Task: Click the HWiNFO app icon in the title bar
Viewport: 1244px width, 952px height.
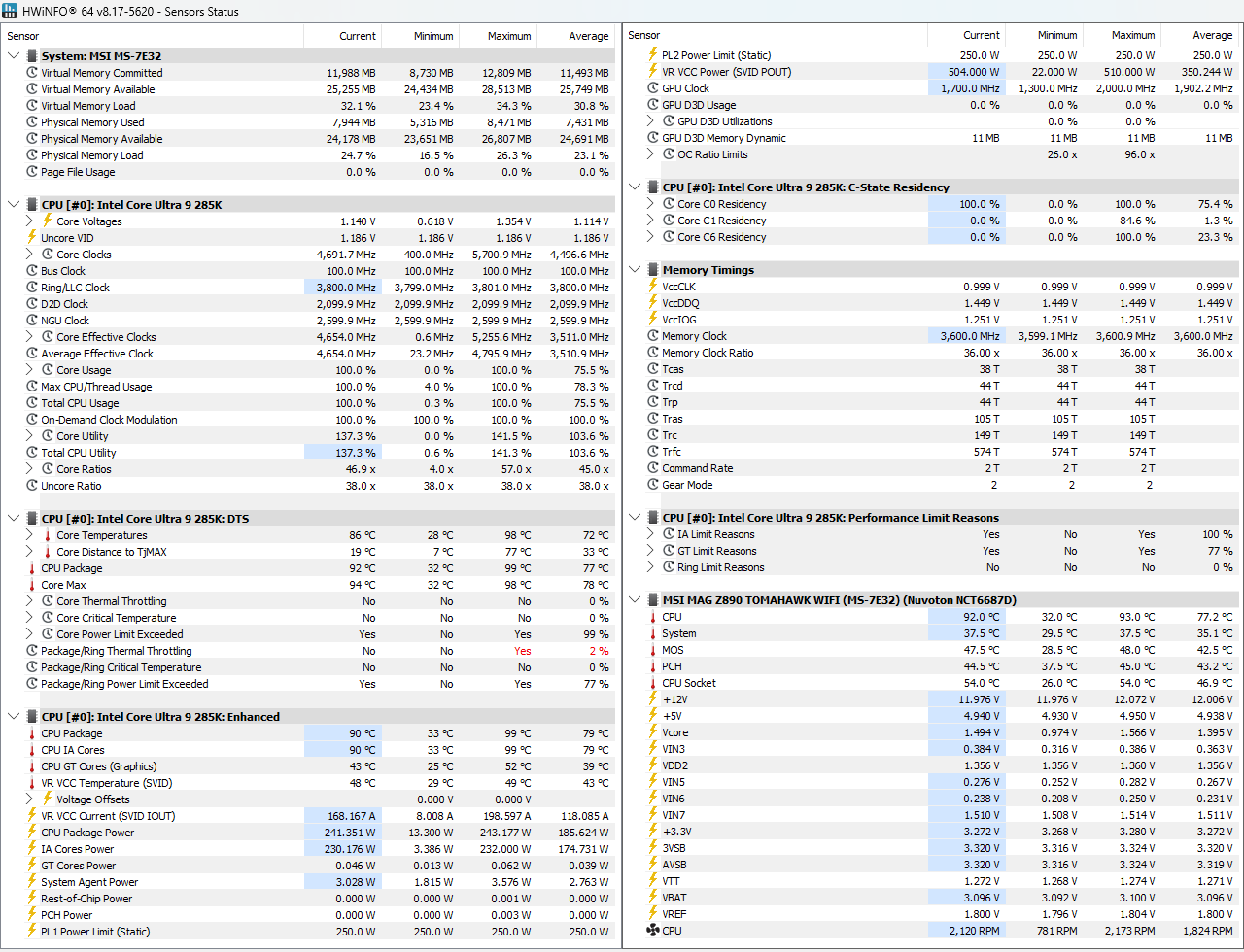Action: (11, 11)
